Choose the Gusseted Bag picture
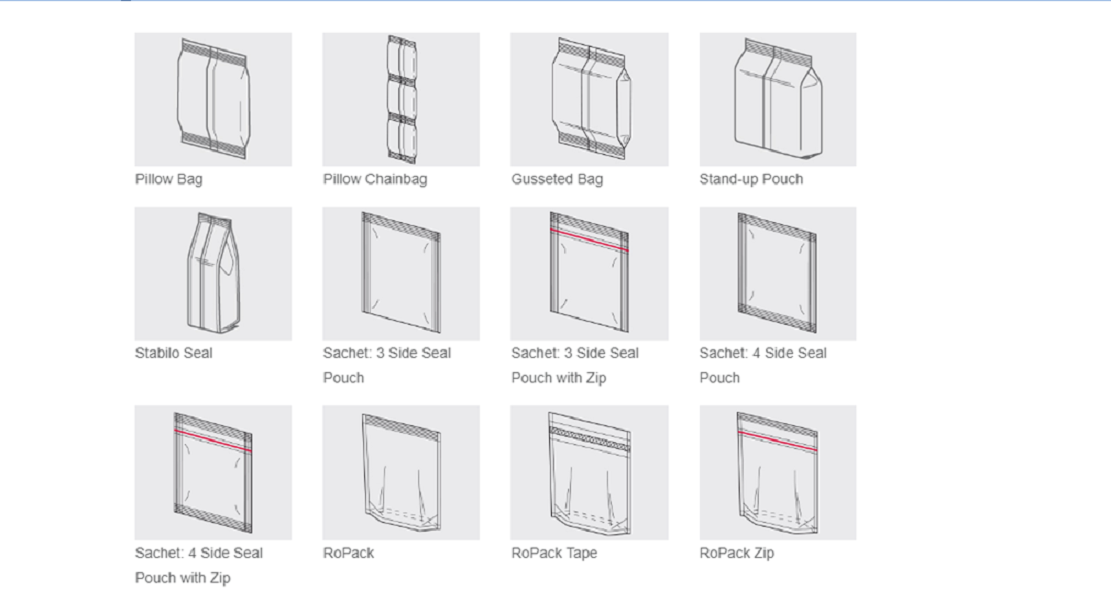This screenshot has height=591, width=1111. pos(589,99)
